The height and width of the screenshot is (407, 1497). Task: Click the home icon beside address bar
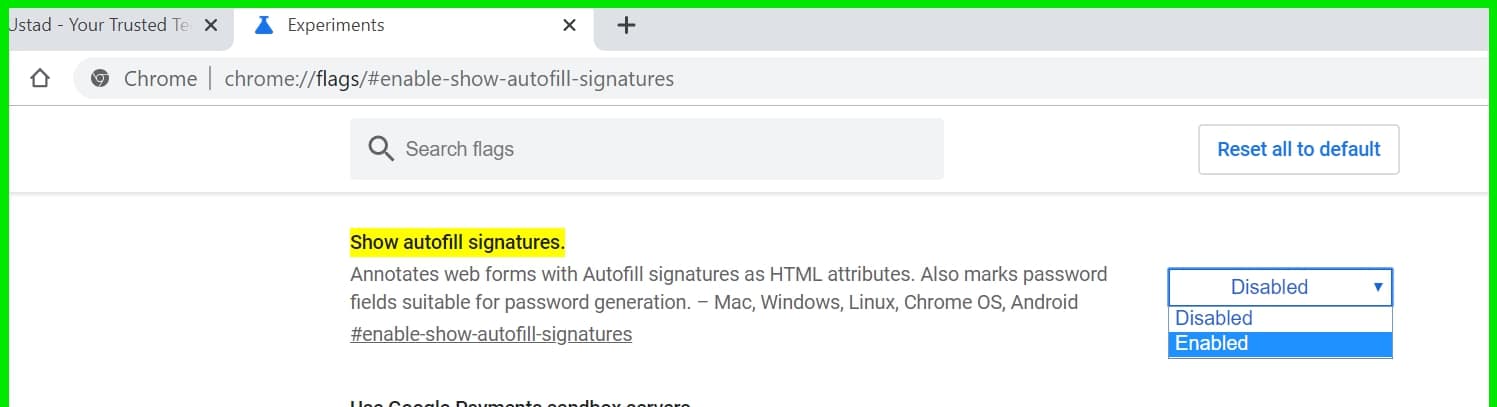(x=40, y=79)
